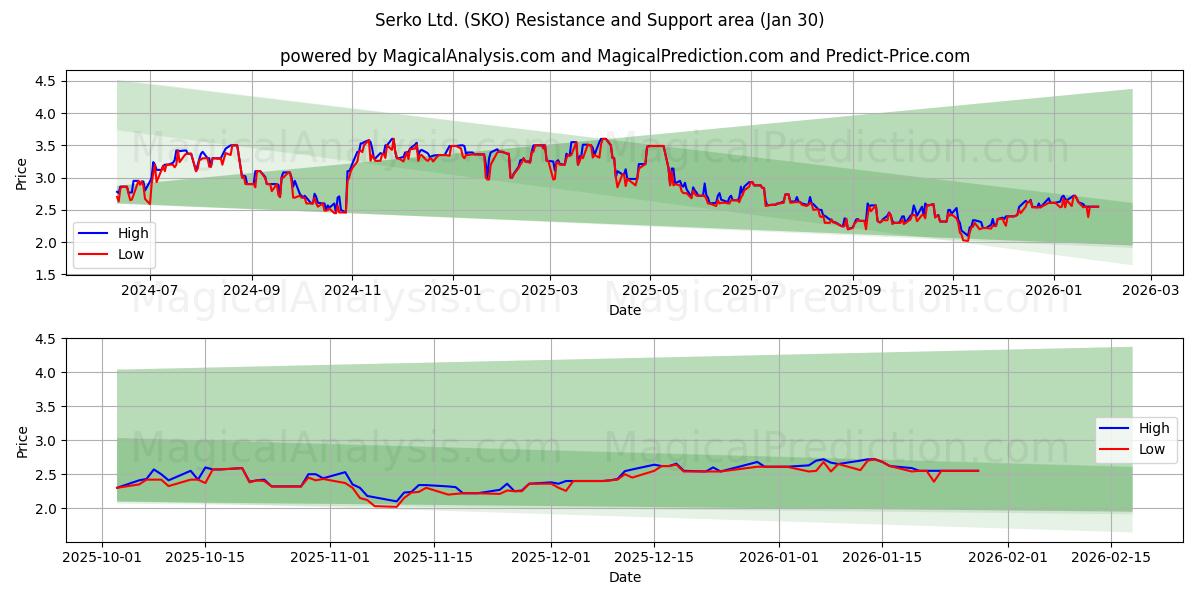Click the '4.5' y-axis tick on bottom chart
The image size is (1200, 600).
pos(48,340)
